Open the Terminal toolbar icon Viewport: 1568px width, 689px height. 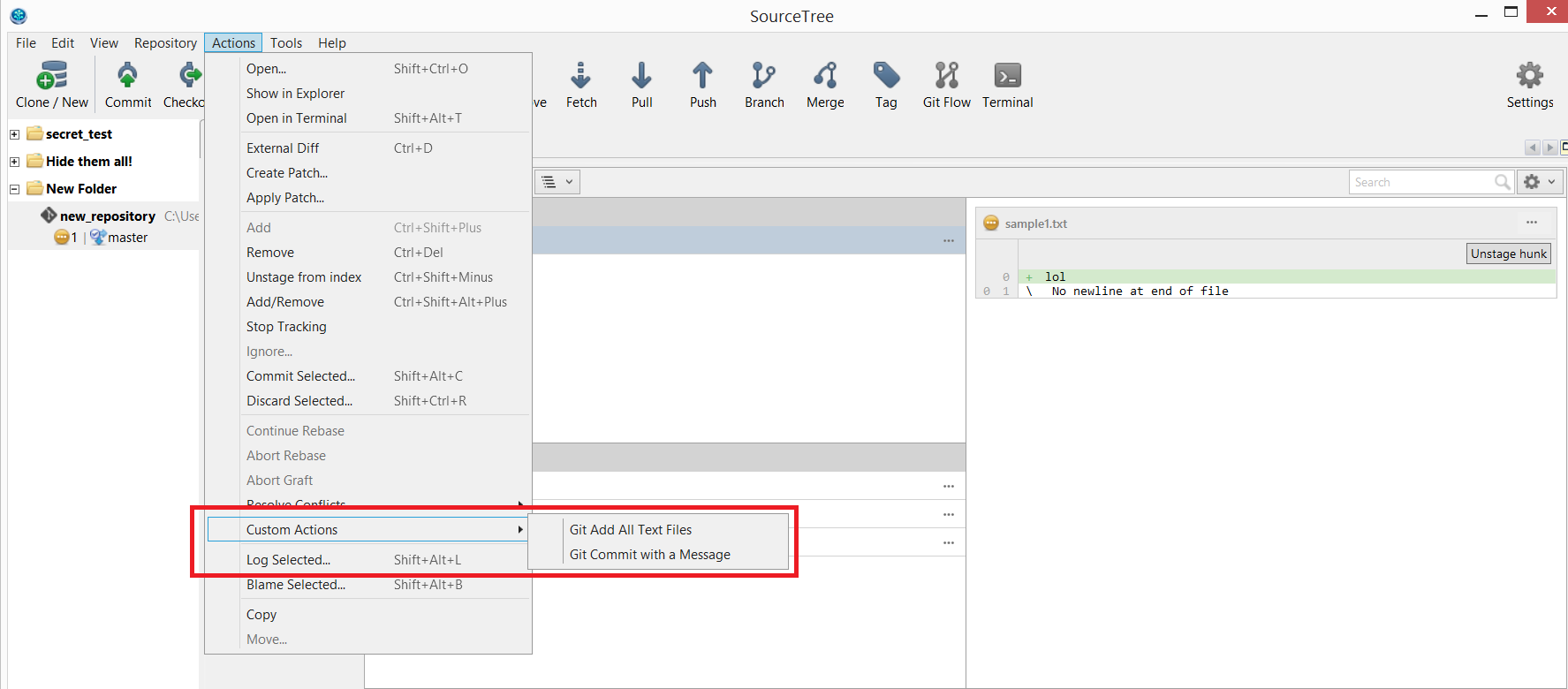pyautogui.click(x=1007, y=76)
